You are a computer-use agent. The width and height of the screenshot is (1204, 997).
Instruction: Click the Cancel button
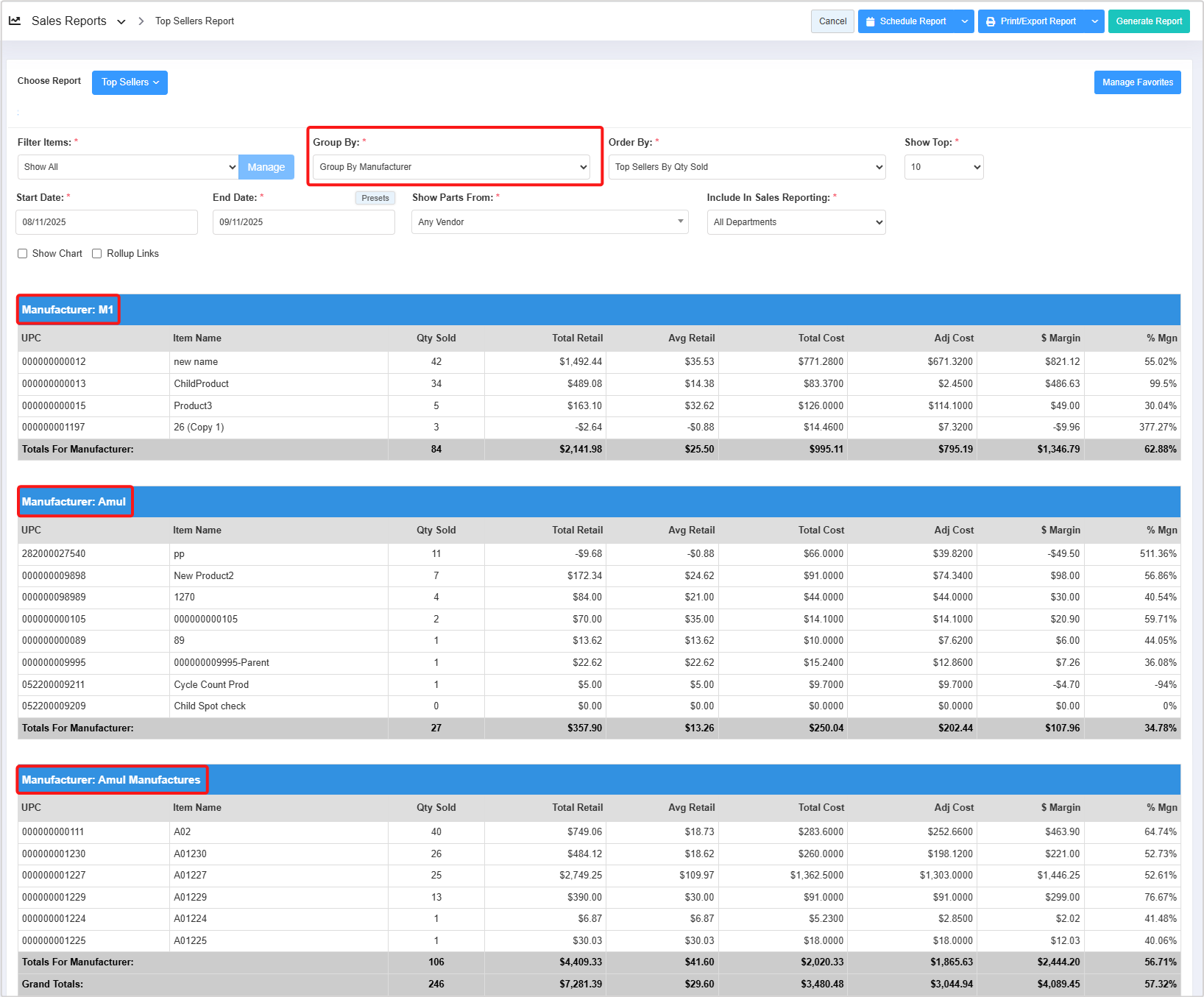[x=832, y=21]
